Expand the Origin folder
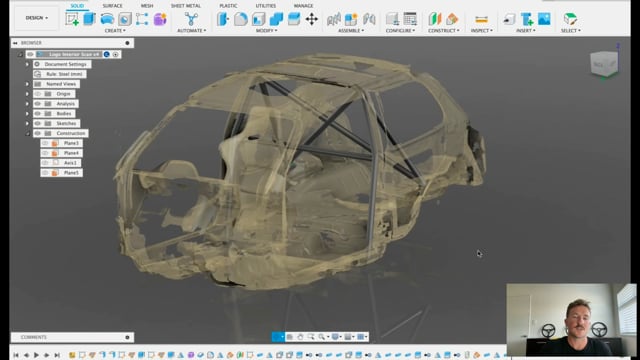Viewport: 640px width, 360px height. [x=27, y=94]
